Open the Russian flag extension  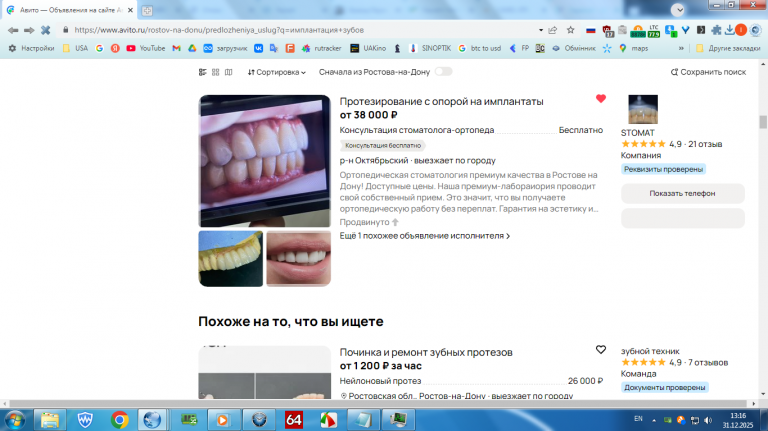[591, 30]
